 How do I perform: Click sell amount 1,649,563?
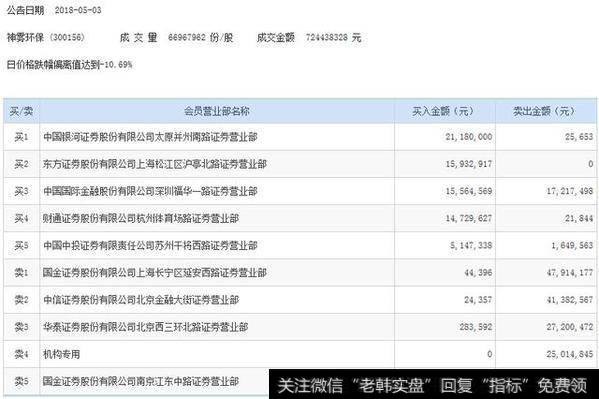point(572,245)
